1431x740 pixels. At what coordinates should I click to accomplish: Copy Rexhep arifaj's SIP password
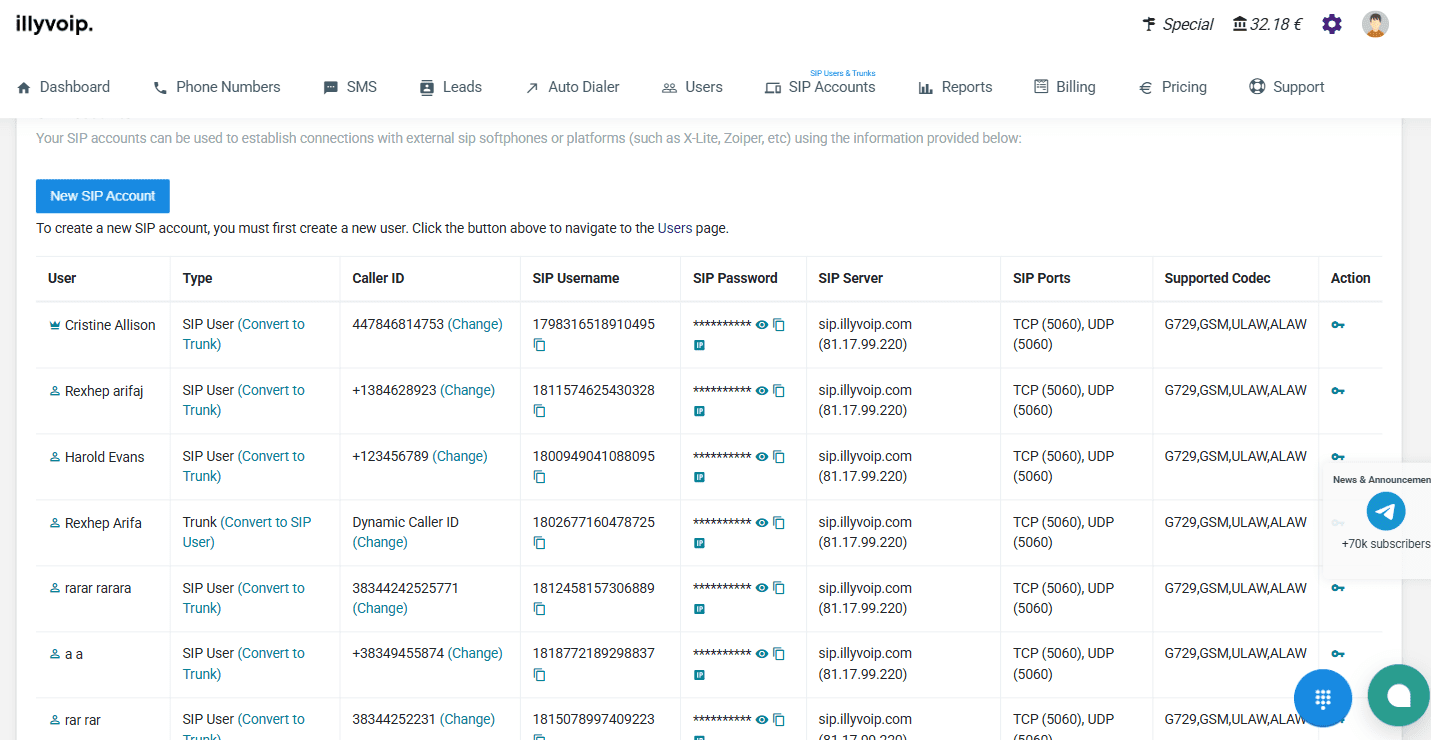pos(779,391)
